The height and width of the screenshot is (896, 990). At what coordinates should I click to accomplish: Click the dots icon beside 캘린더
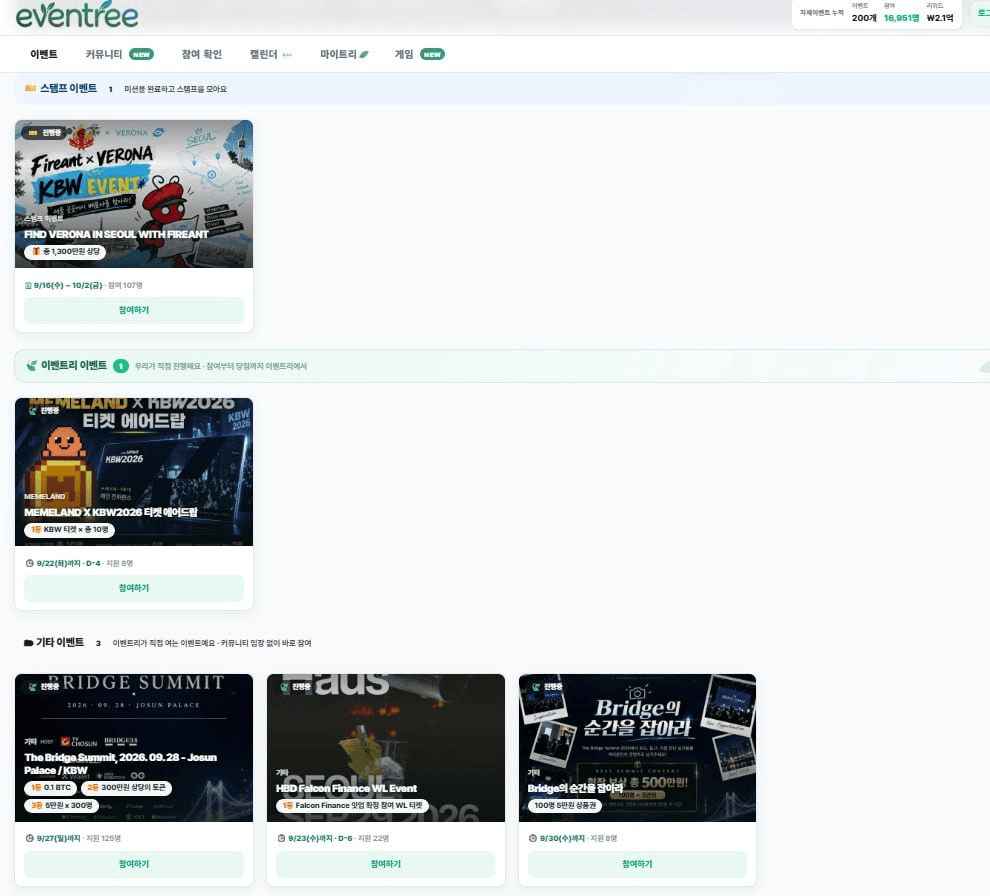(287, 54)
